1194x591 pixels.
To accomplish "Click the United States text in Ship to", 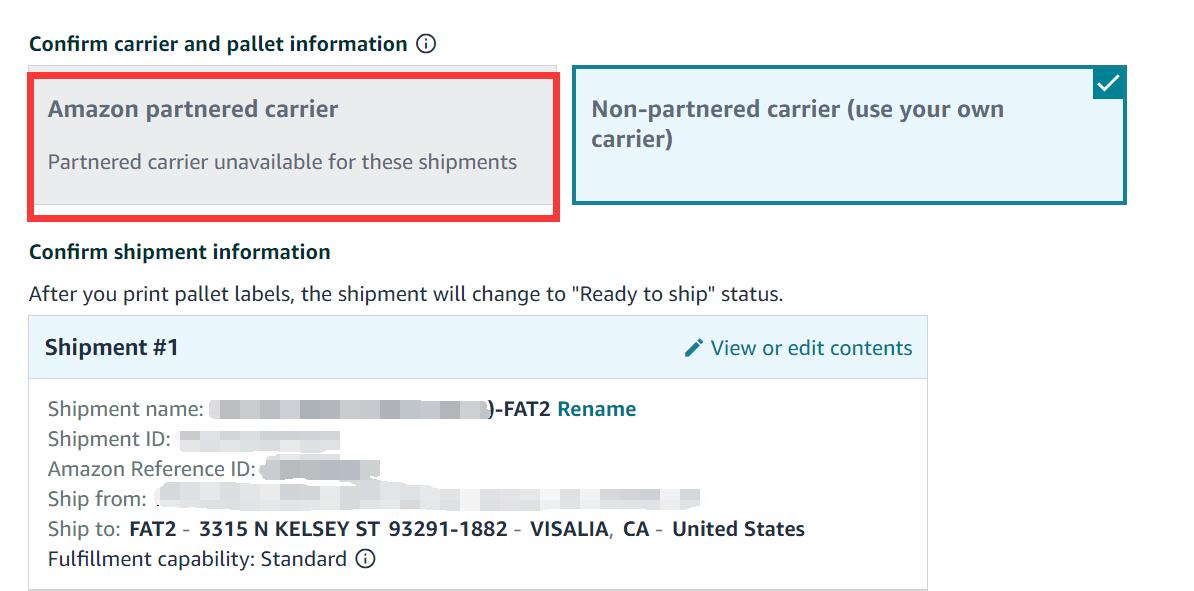I will pos(738,529).
